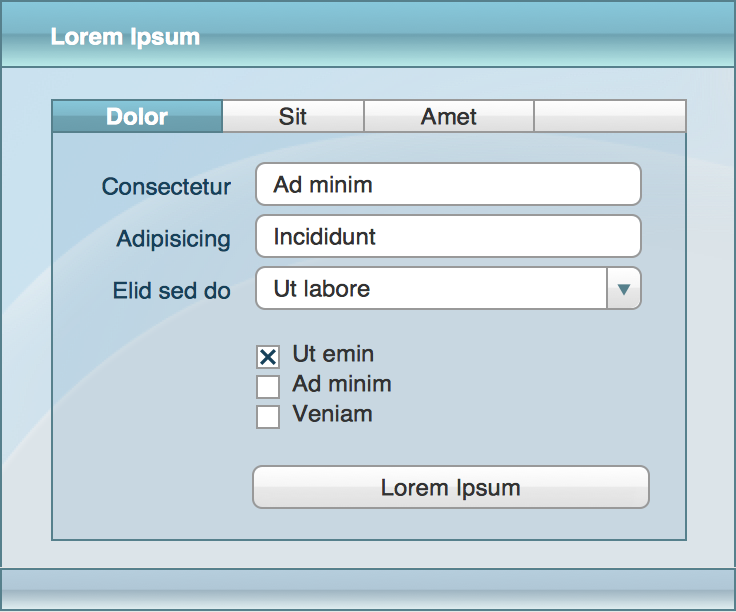The height and width of the screenshot is (612, 736).
Task: Click the bottom status bar
Action: (368, 589)
